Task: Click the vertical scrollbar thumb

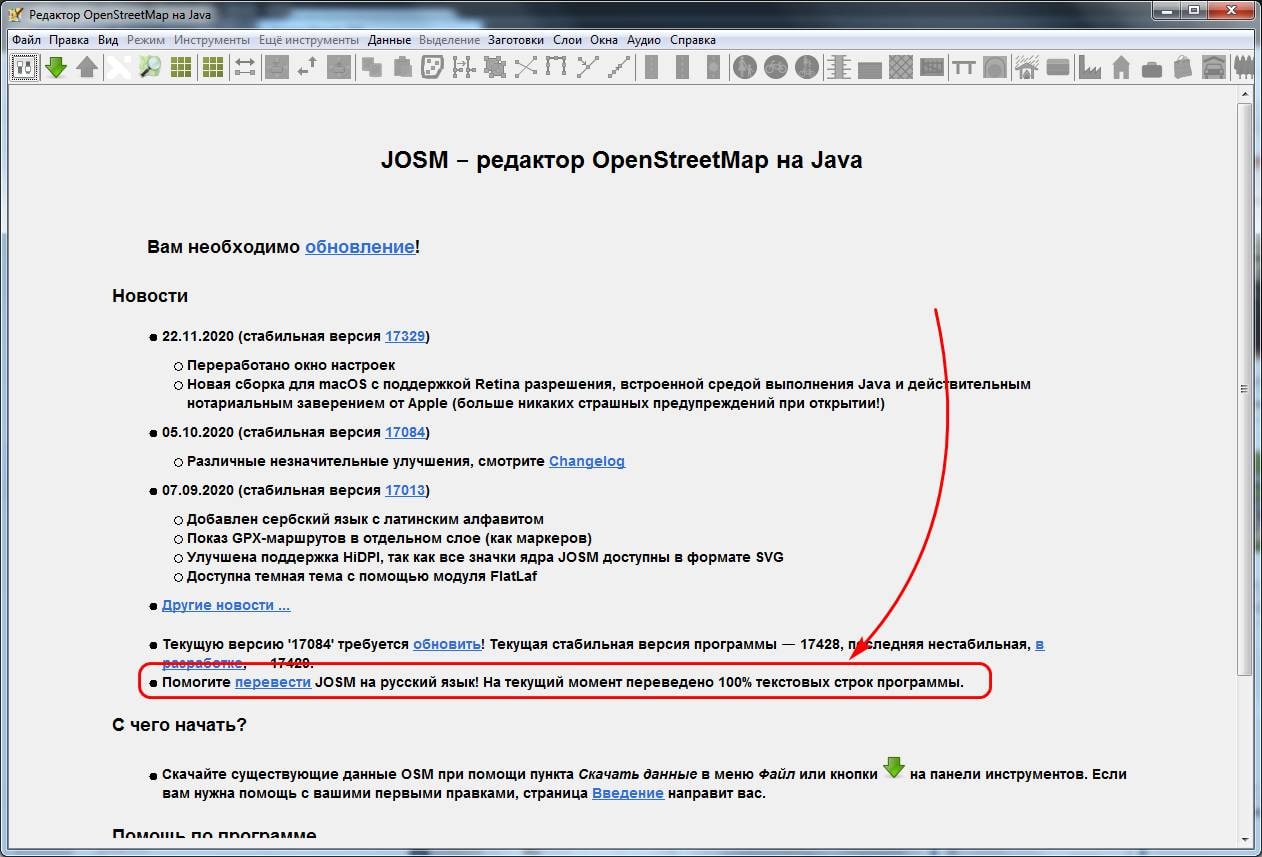Action: pos(1244,388)
